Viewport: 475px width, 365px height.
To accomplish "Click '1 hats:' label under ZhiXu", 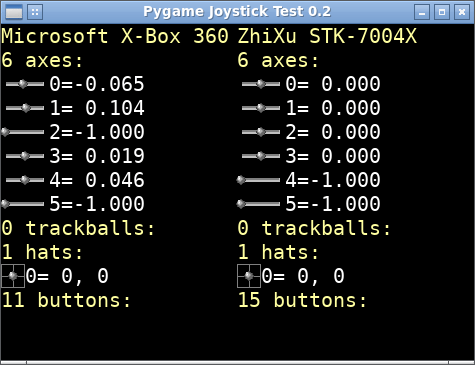I will pos(278,252).
